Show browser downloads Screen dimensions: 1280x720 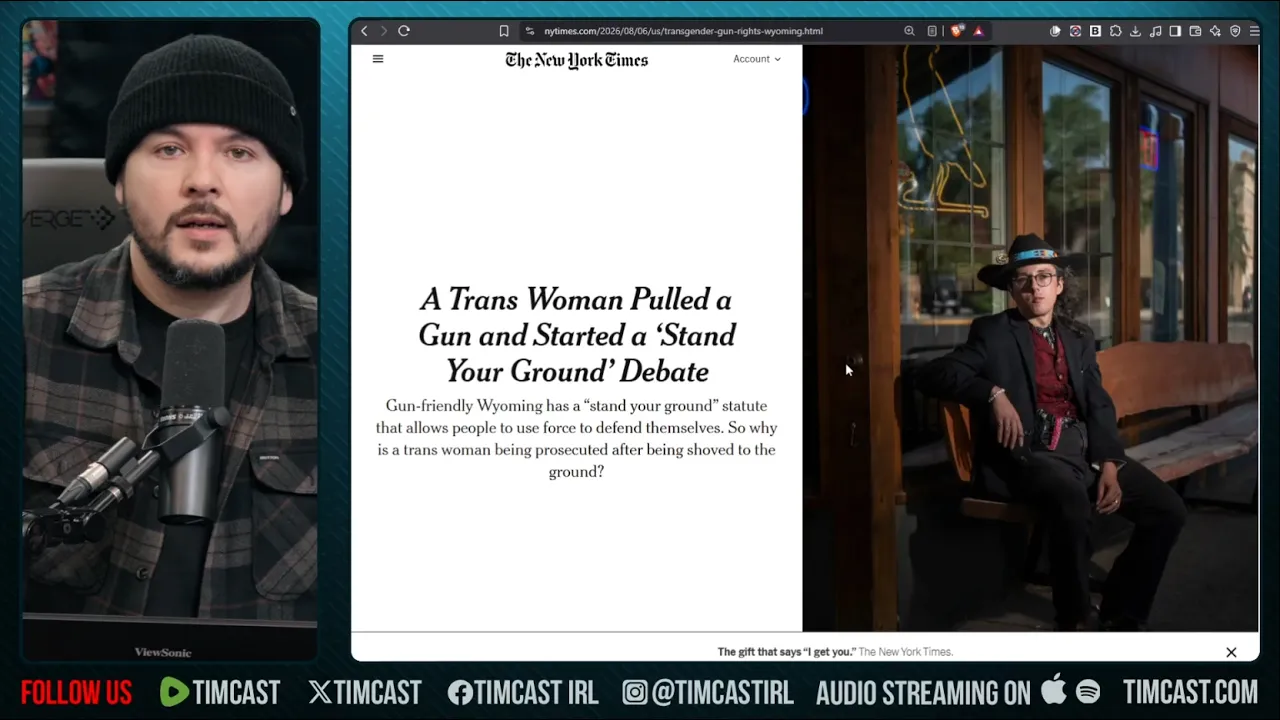pyautogui.click(x=1135, y=31)
